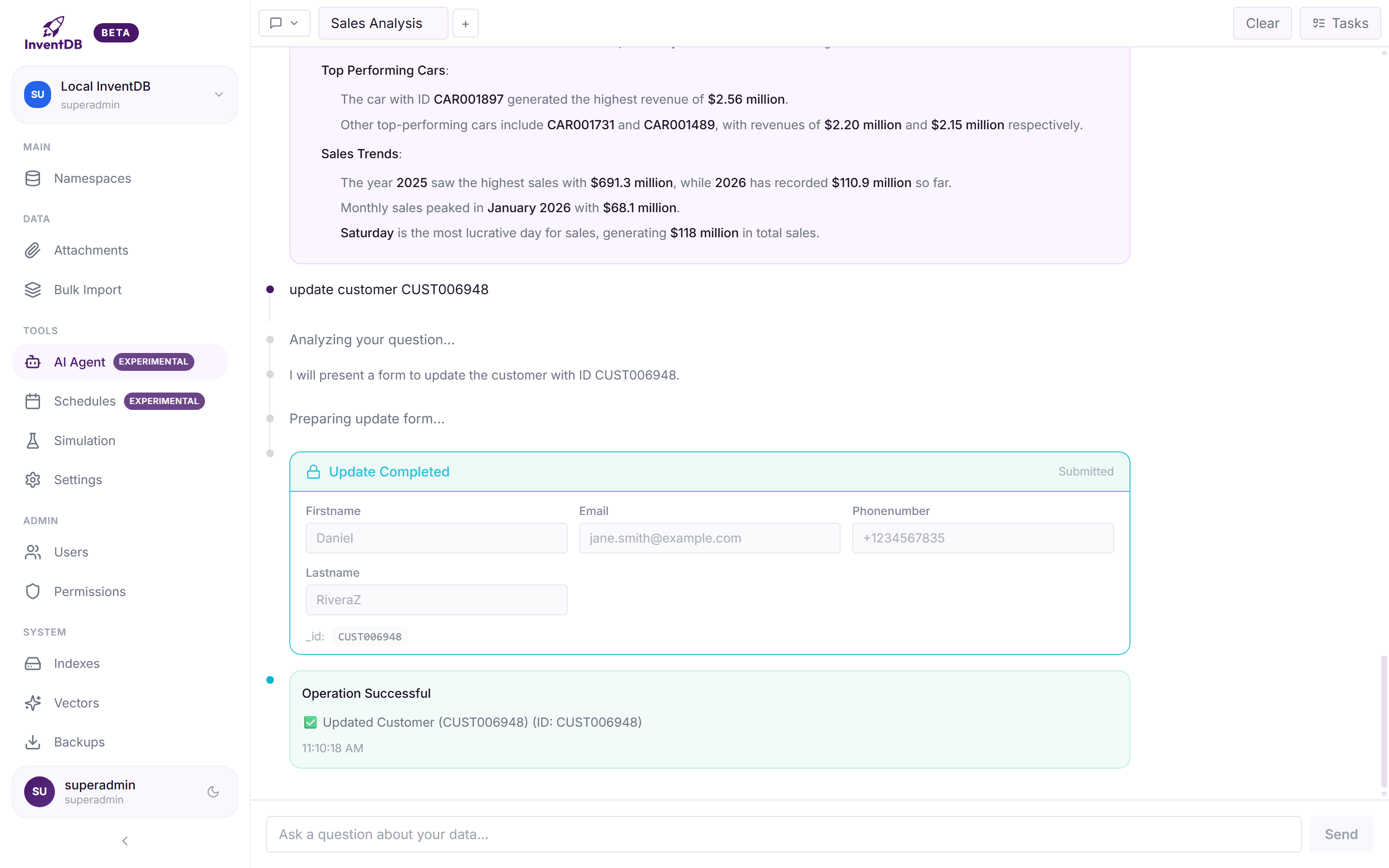Select the AI Agent experimental tool
The width and height of the screenshot is (1389, 868).
point(79,362)
